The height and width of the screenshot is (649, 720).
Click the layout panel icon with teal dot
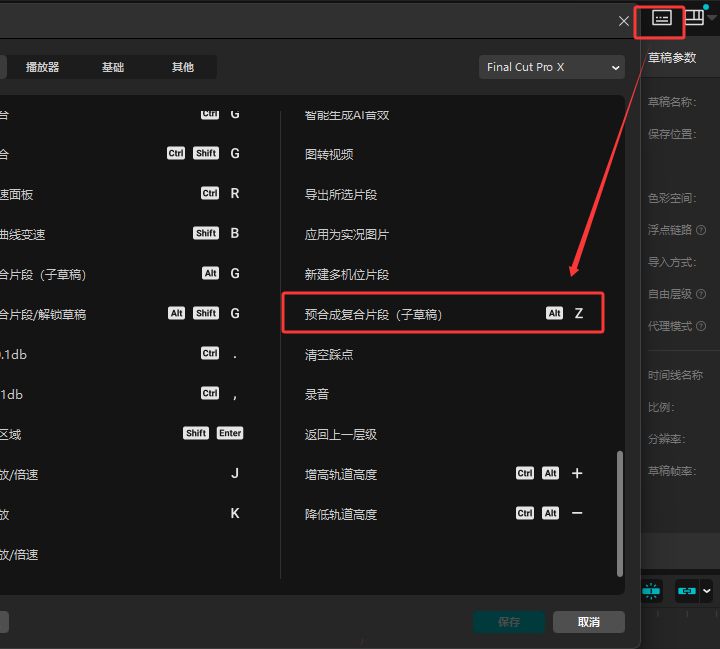click(694, 17)
